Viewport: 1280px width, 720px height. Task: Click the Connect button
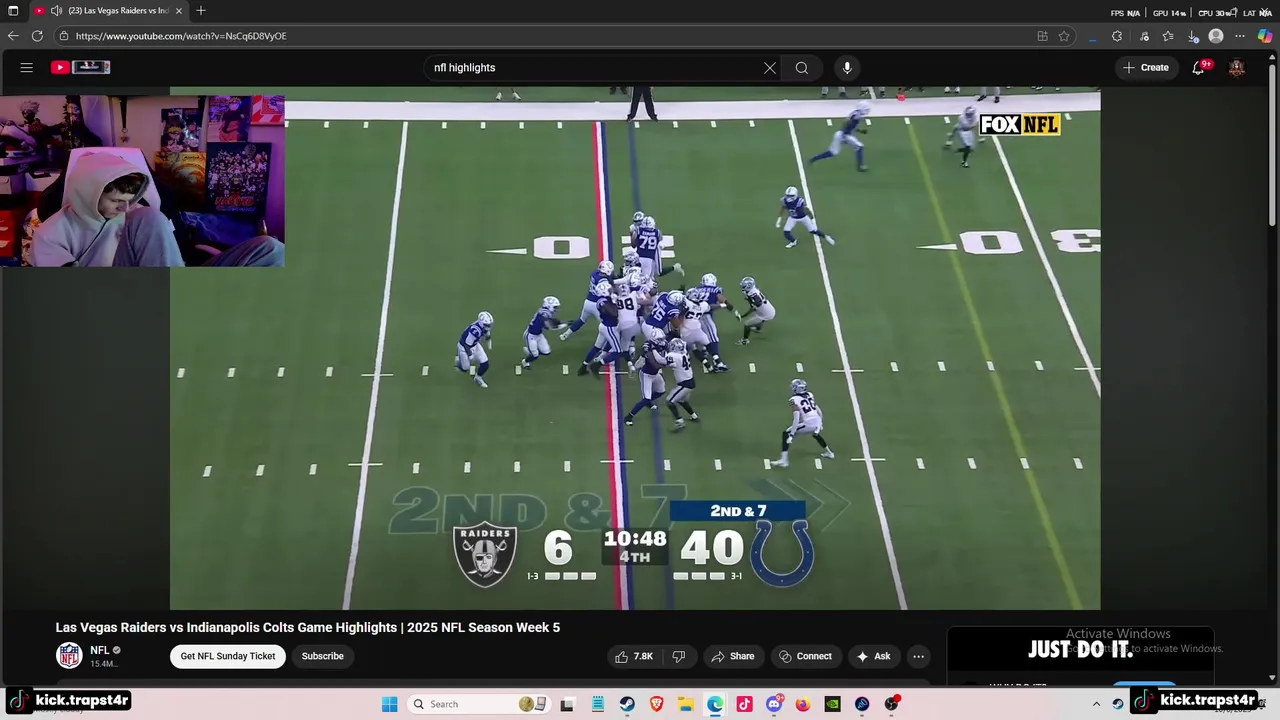pyautogui.click(x=805, y=656)
